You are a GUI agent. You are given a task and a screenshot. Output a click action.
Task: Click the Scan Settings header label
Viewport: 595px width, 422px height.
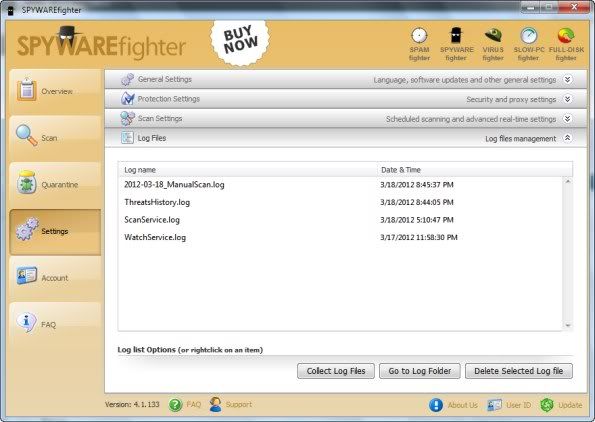coord(160,118)
